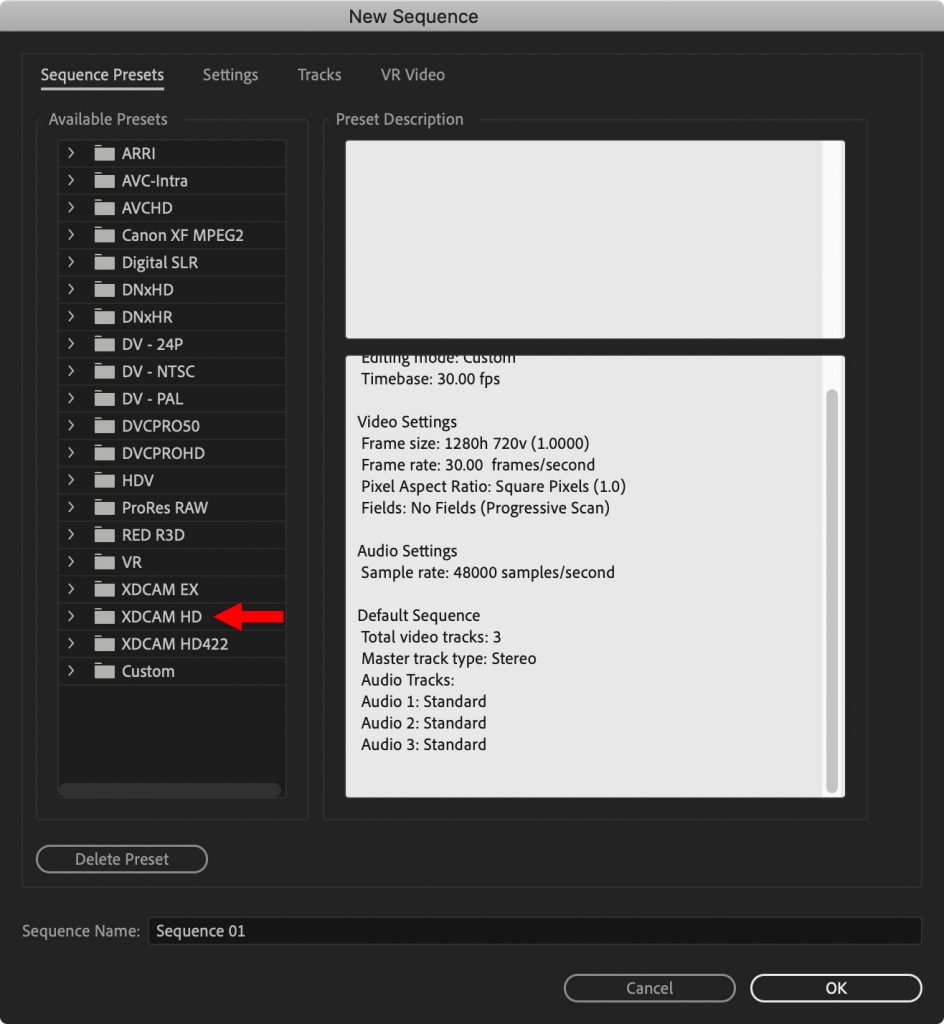
Task: Click the DV - NTSC folder icon
Action: point(104,372)
